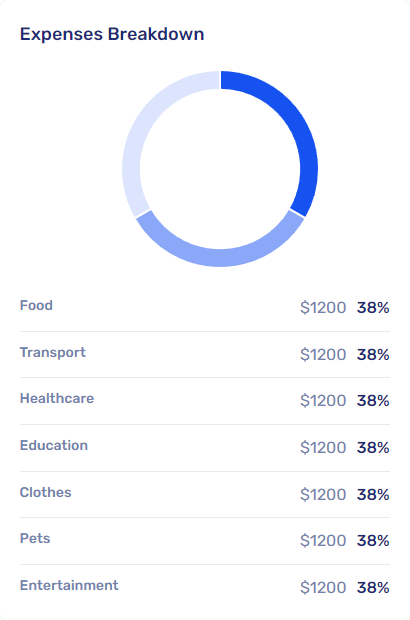This screenshot has height=620, width=410.
Task: Click the medium blue donut segment
Action: click(x=220, y=257)
